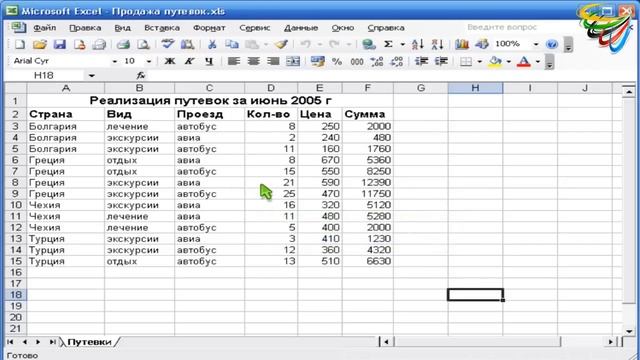Open the Сервис menu

pyautogui.click(x=255, y=28)
